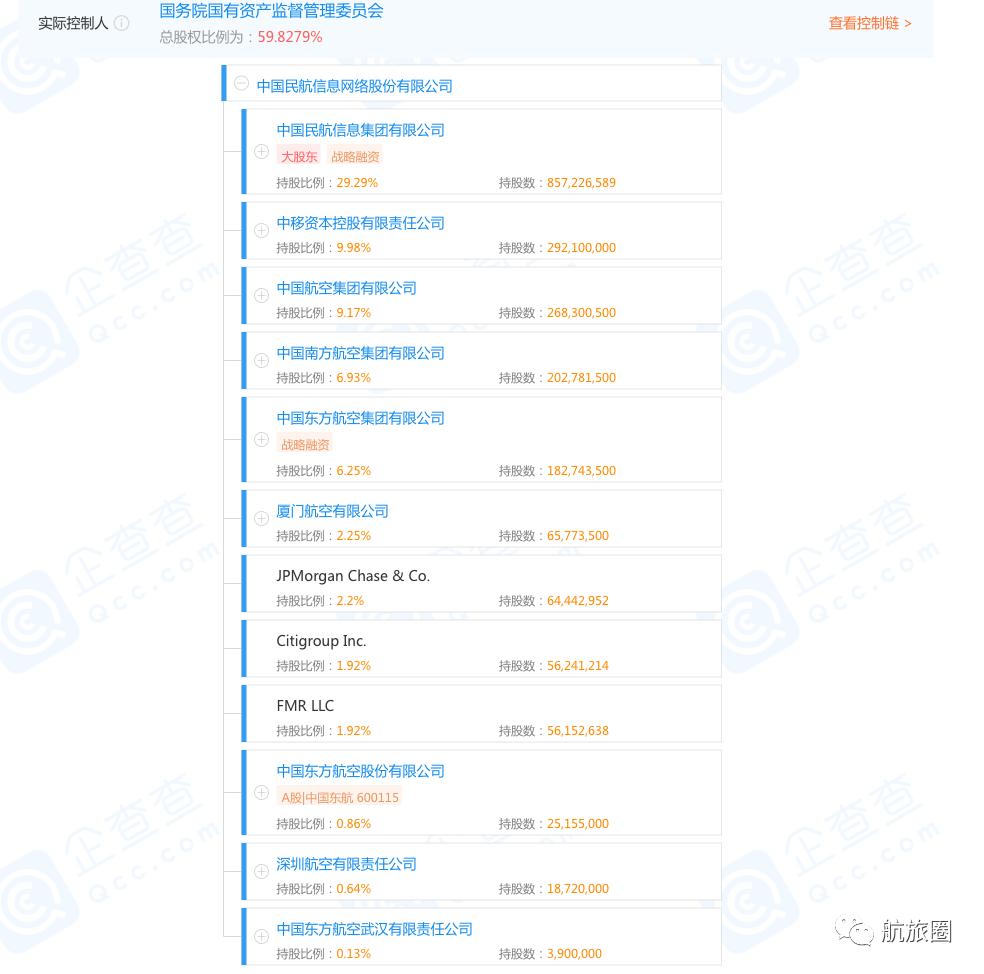Open 中国东方航空股份有限公司 company page
This screenshot has height=974, width=984.
coord(360,771)
